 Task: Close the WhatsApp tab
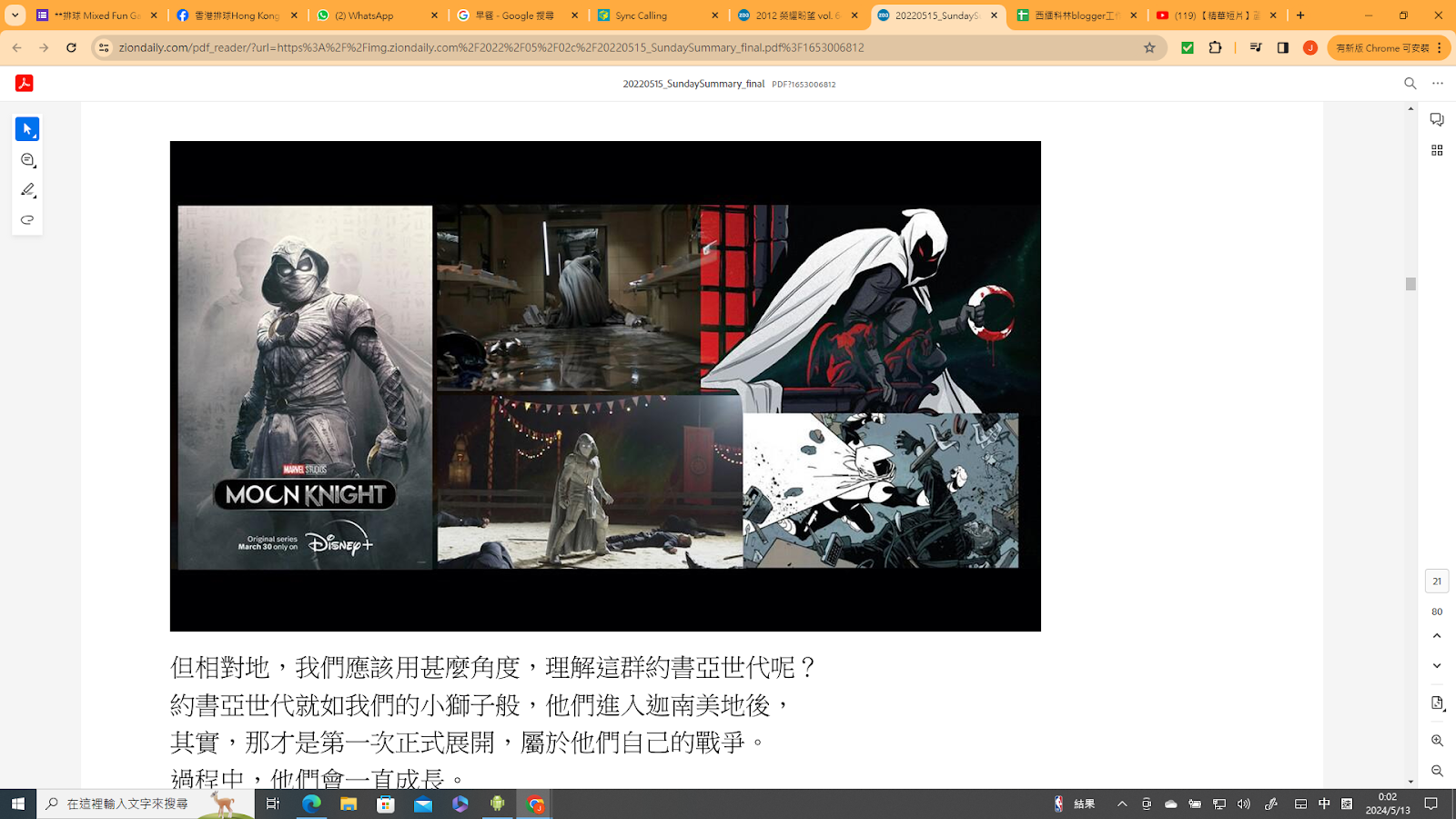coord(434,15)
